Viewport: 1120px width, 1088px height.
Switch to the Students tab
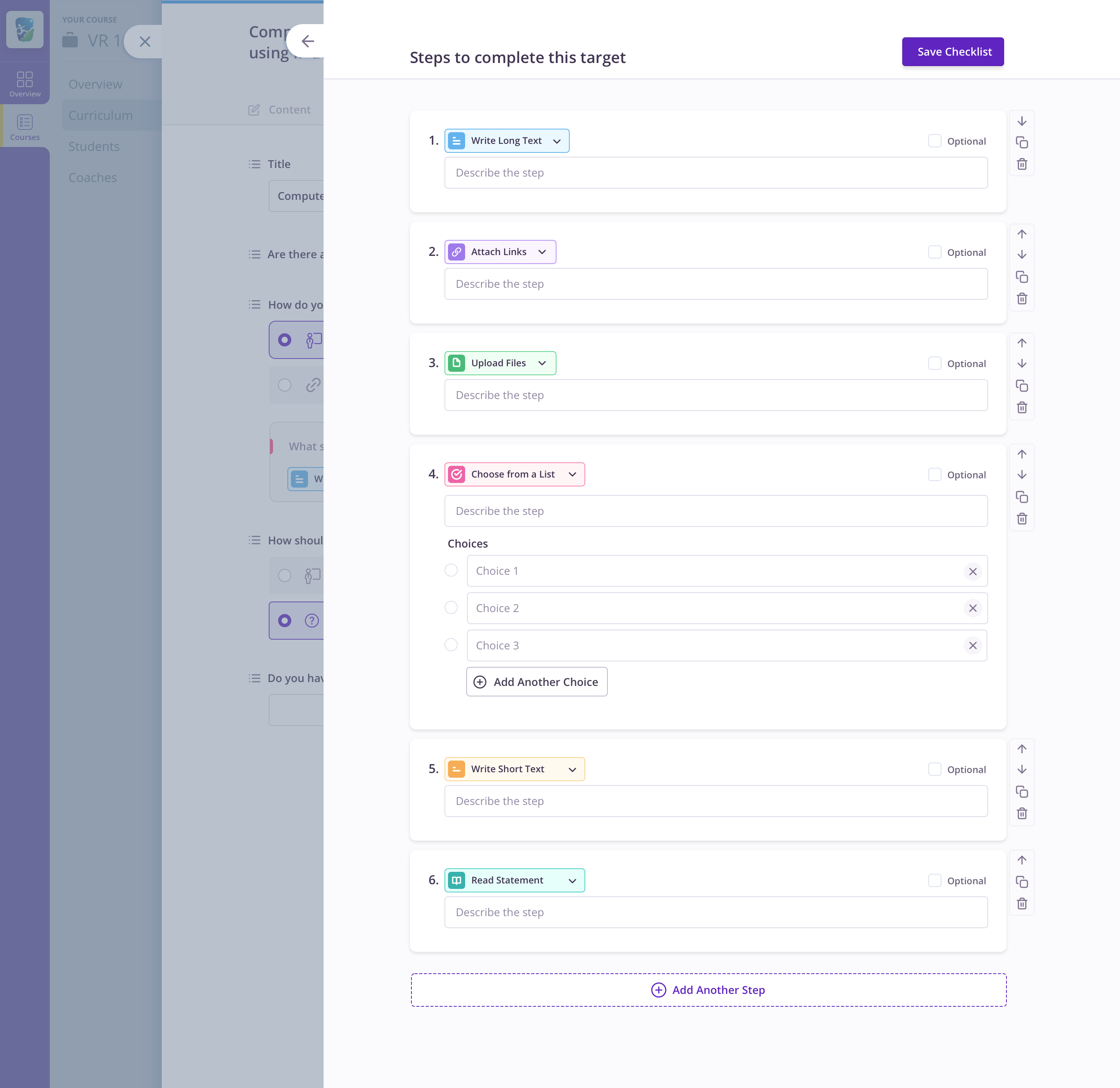point(94,146)
